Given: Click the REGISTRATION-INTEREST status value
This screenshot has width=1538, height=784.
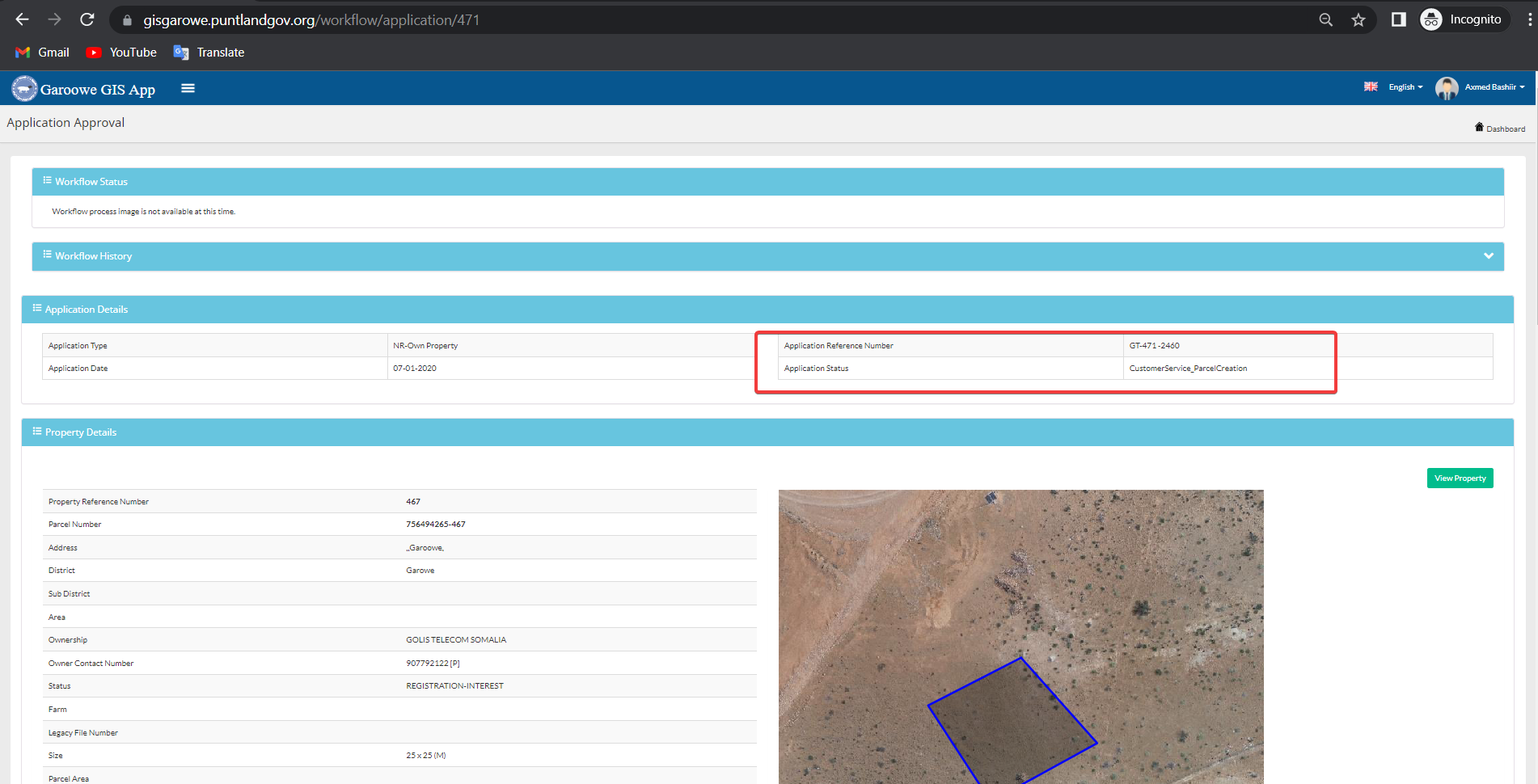Looking at the screenshot, I should pyautogui.click(x=454, y=686).
